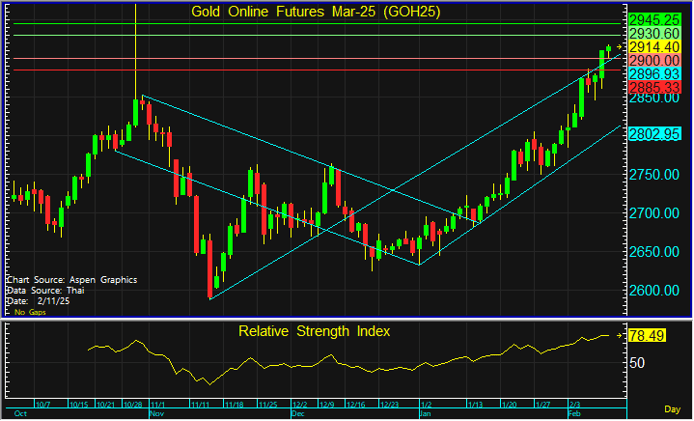
Task: Click the Relative Strength Index panel title
Action: (313, 330)
